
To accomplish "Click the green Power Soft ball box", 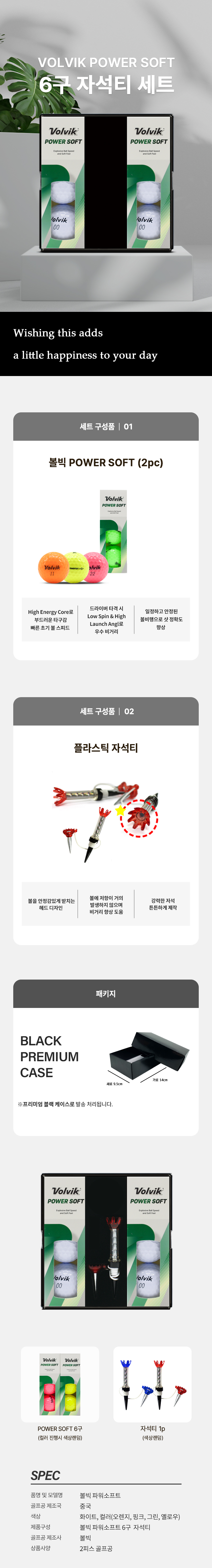I will click(x=114, y=531).
